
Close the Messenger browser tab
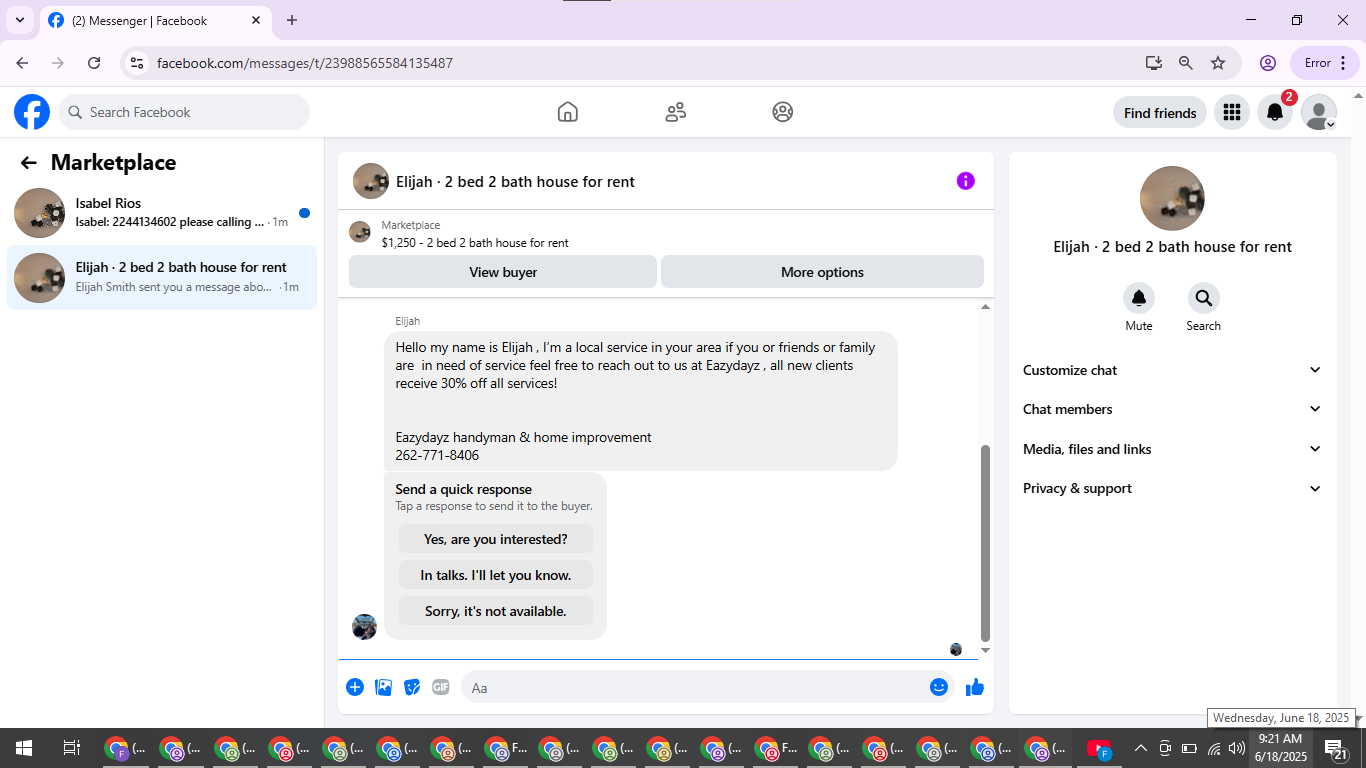256,20
